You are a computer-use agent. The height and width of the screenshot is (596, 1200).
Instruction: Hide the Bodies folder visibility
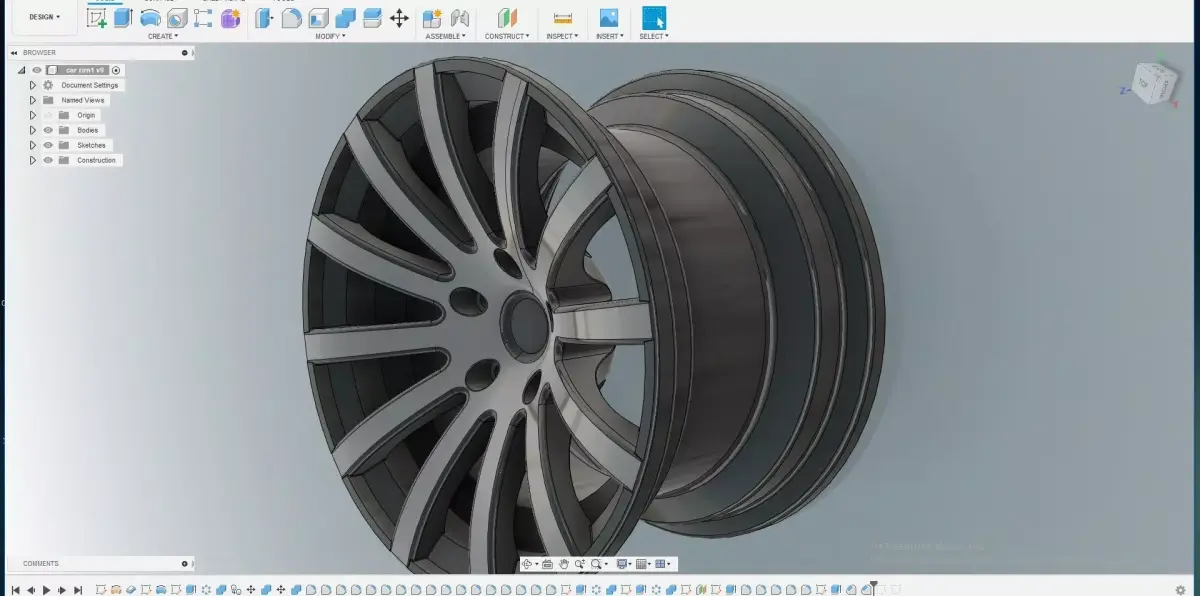tap(47, 130)
